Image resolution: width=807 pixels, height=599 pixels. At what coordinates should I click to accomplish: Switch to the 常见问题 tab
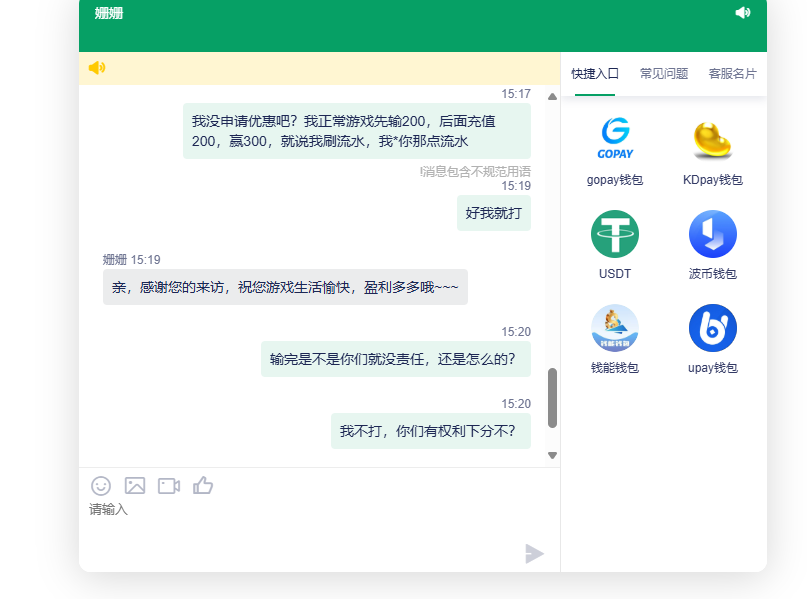pos(664,74)
